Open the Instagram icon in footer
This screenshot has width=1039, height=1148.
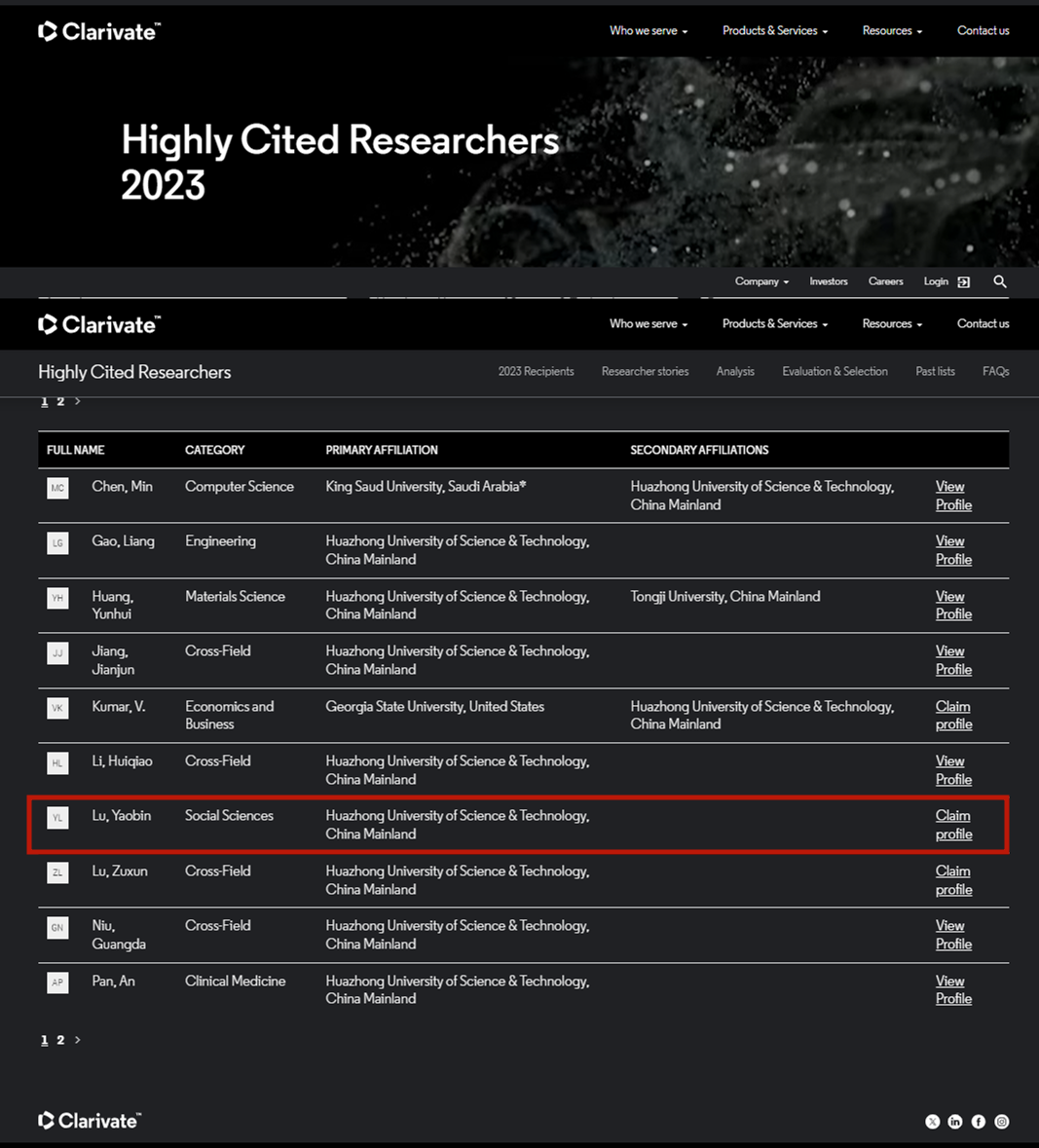(1001, 1122)
